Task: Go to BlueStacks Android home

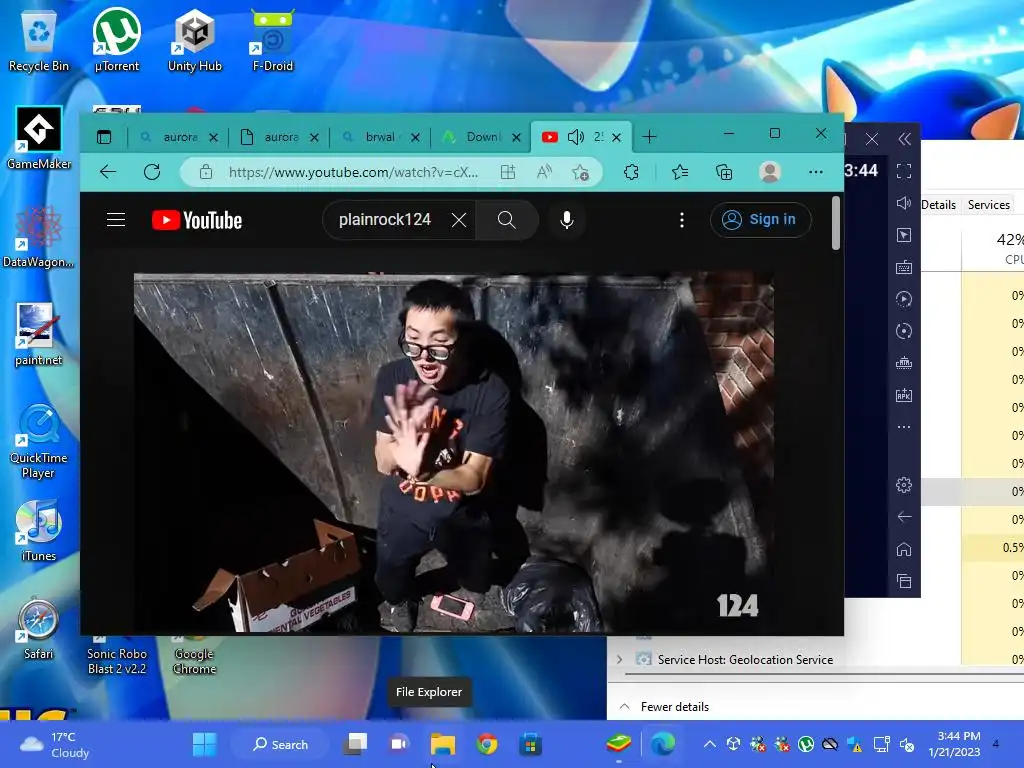Action: pyautogui.click(x=904, y=549)
